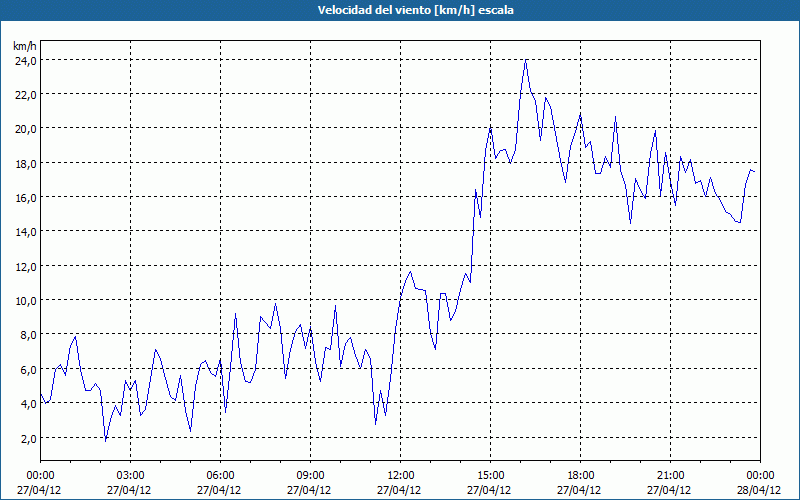Click the 15:00 time axis label

point(490,476)
